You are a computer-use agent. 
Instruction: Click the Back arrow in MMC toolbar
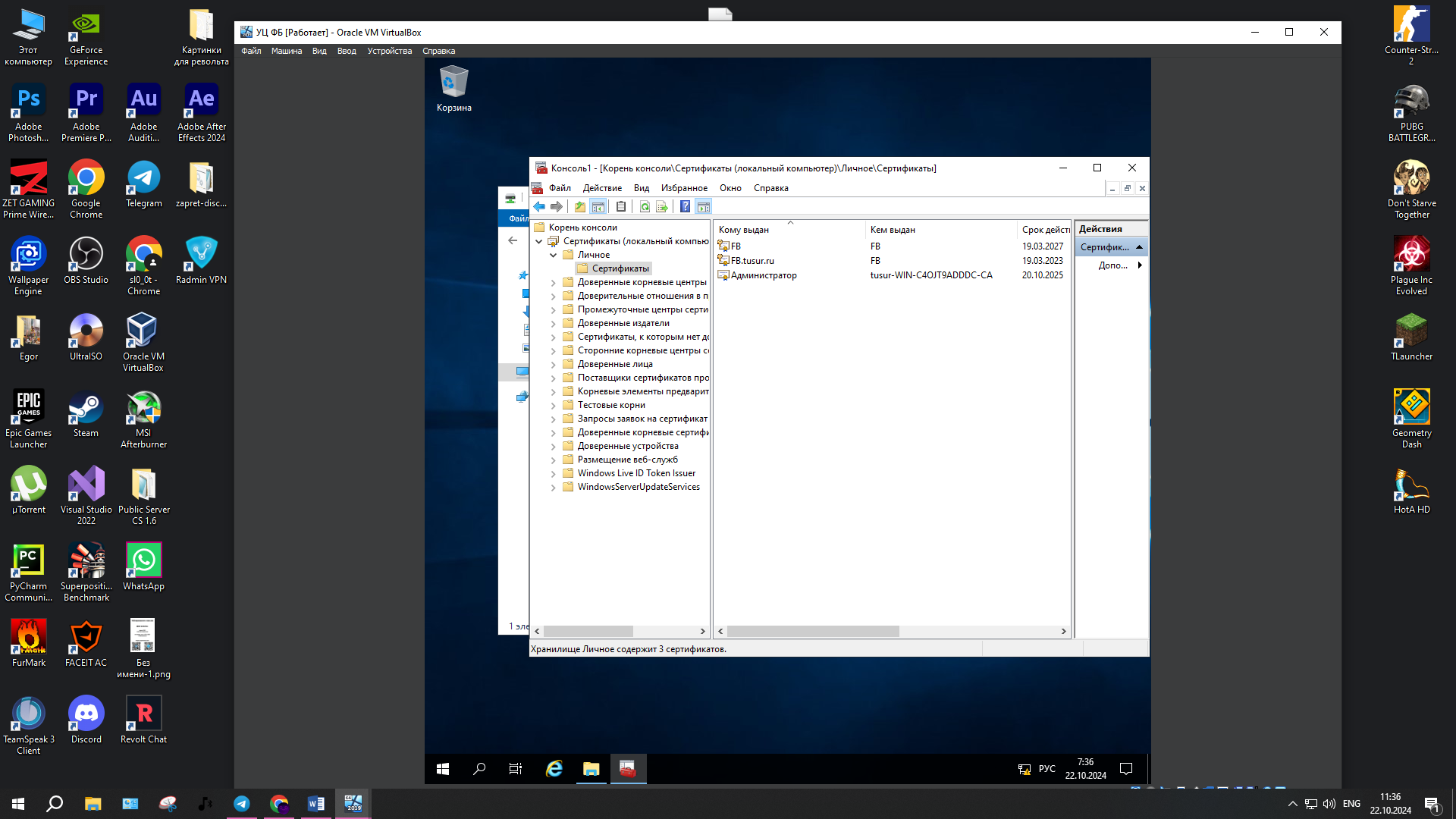point(539,206)
